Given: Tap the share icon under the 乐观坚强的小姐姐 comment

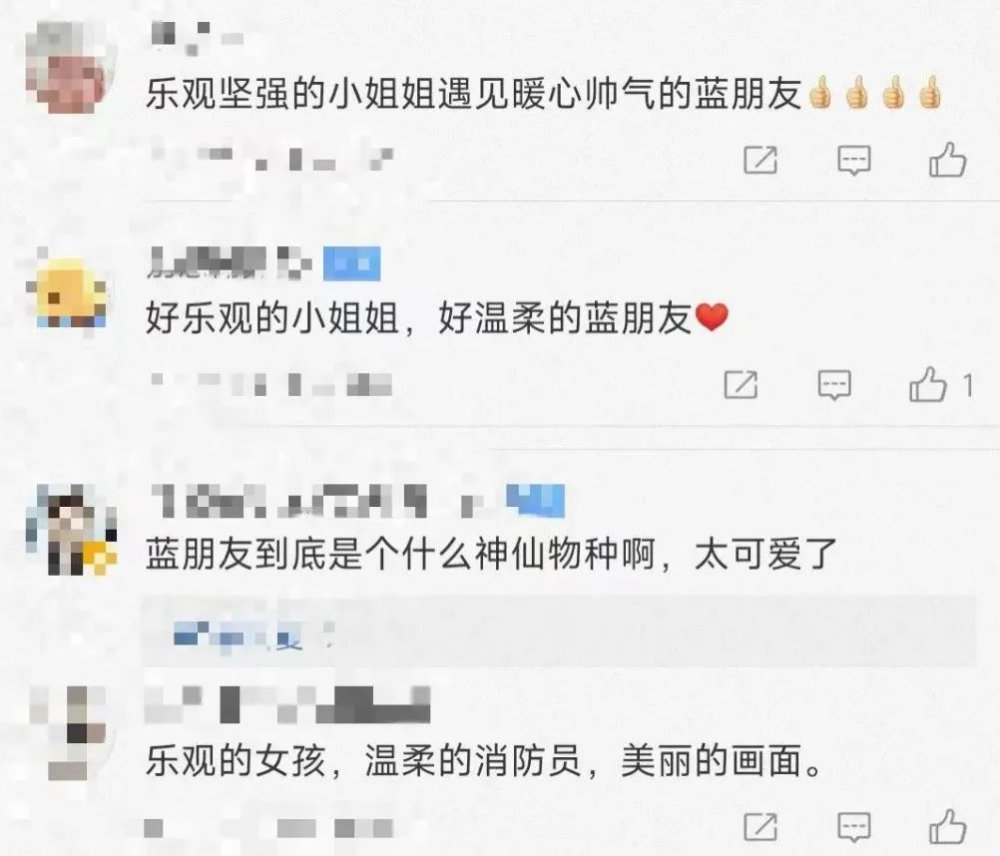Looking at the screenshot, I should tap(761, 159).
